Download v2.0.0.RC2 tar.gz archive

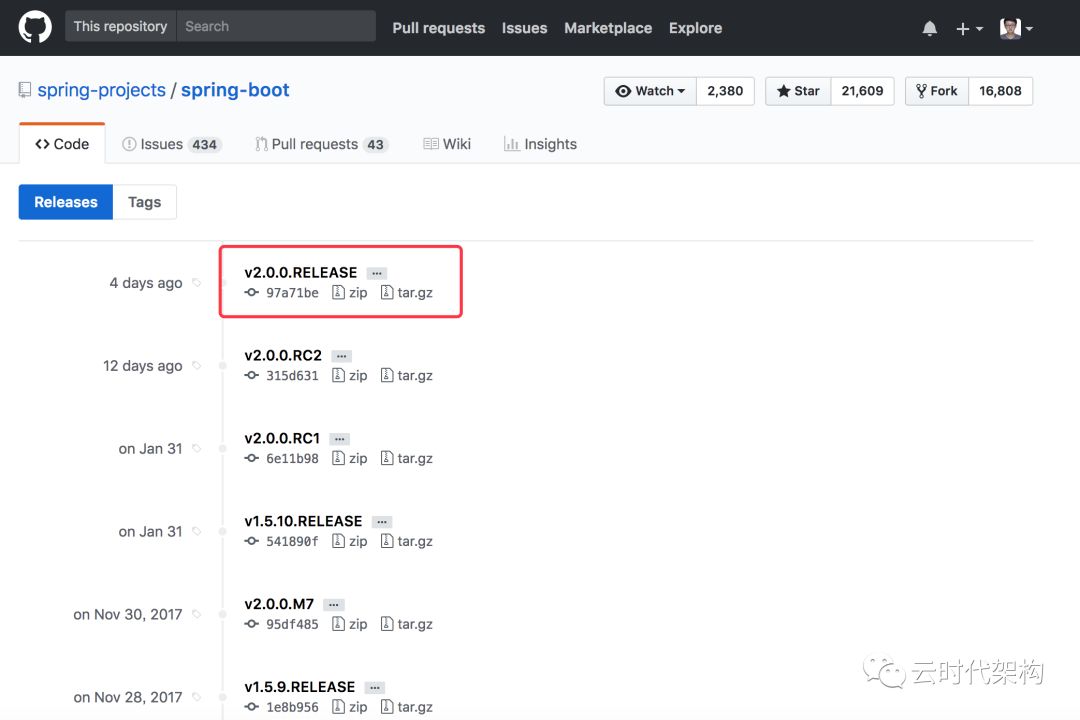406,376
